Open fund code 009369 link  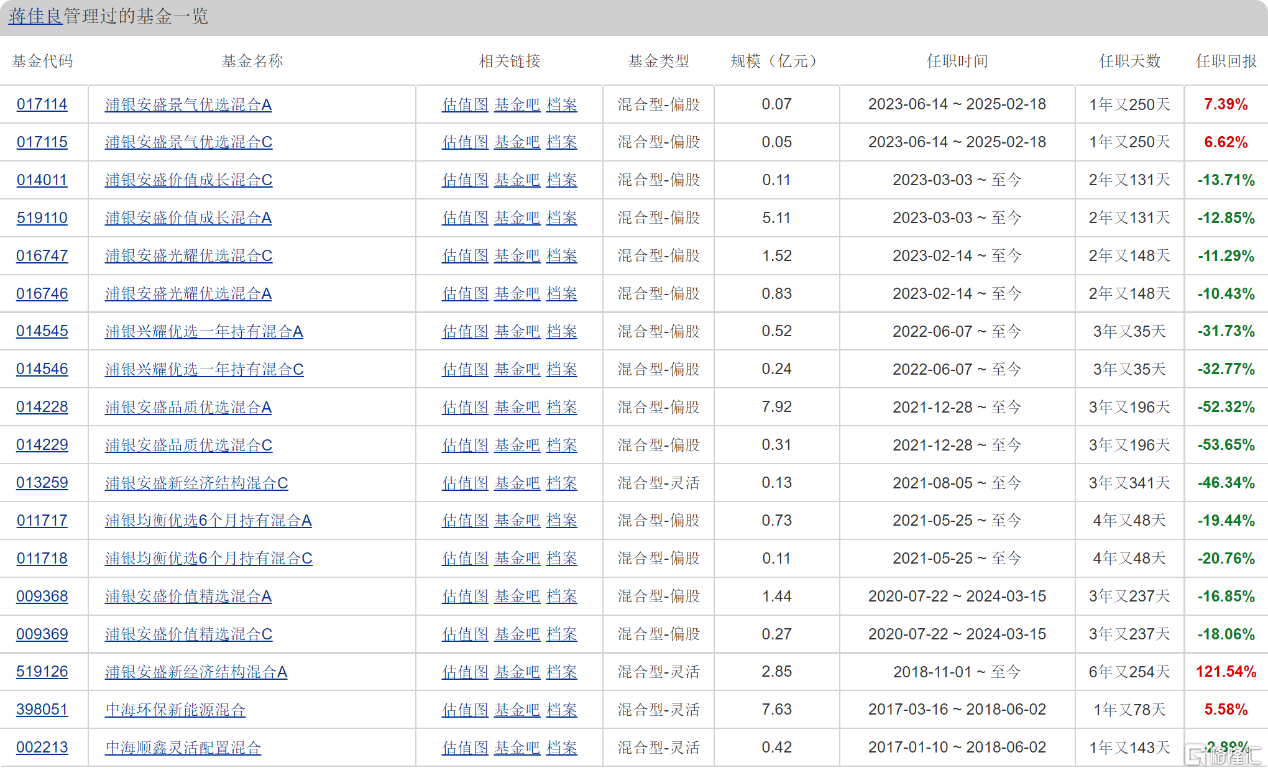tap(42, 634)
